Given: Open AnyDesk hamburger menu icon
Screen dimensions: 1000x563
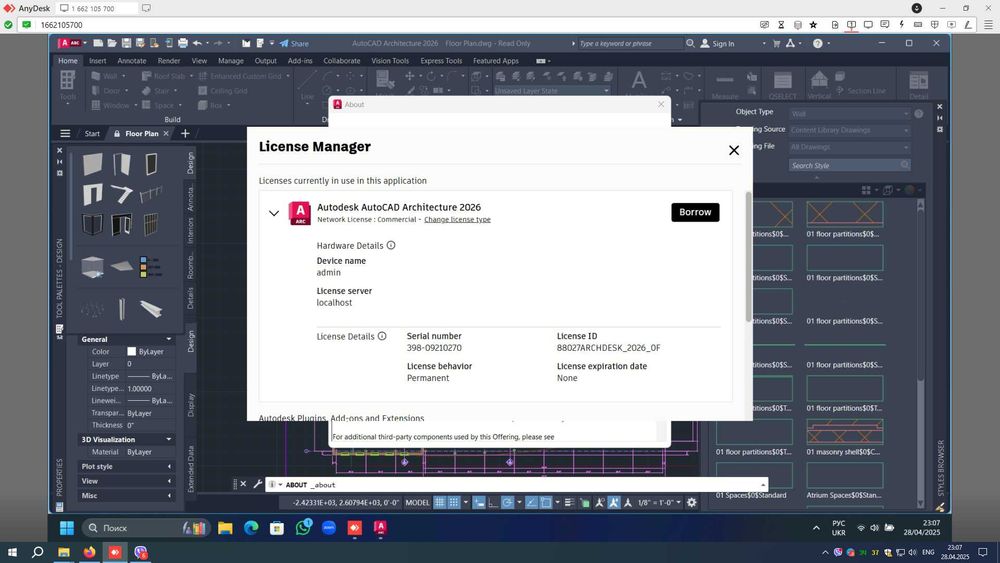Looking at the screenshot, I should pos(989,25).
